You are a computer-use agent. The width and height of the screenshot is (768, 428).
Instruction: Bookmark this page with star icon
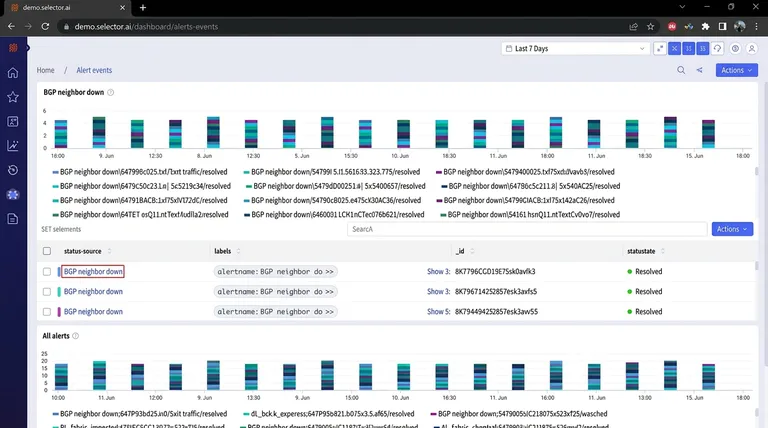650,26
